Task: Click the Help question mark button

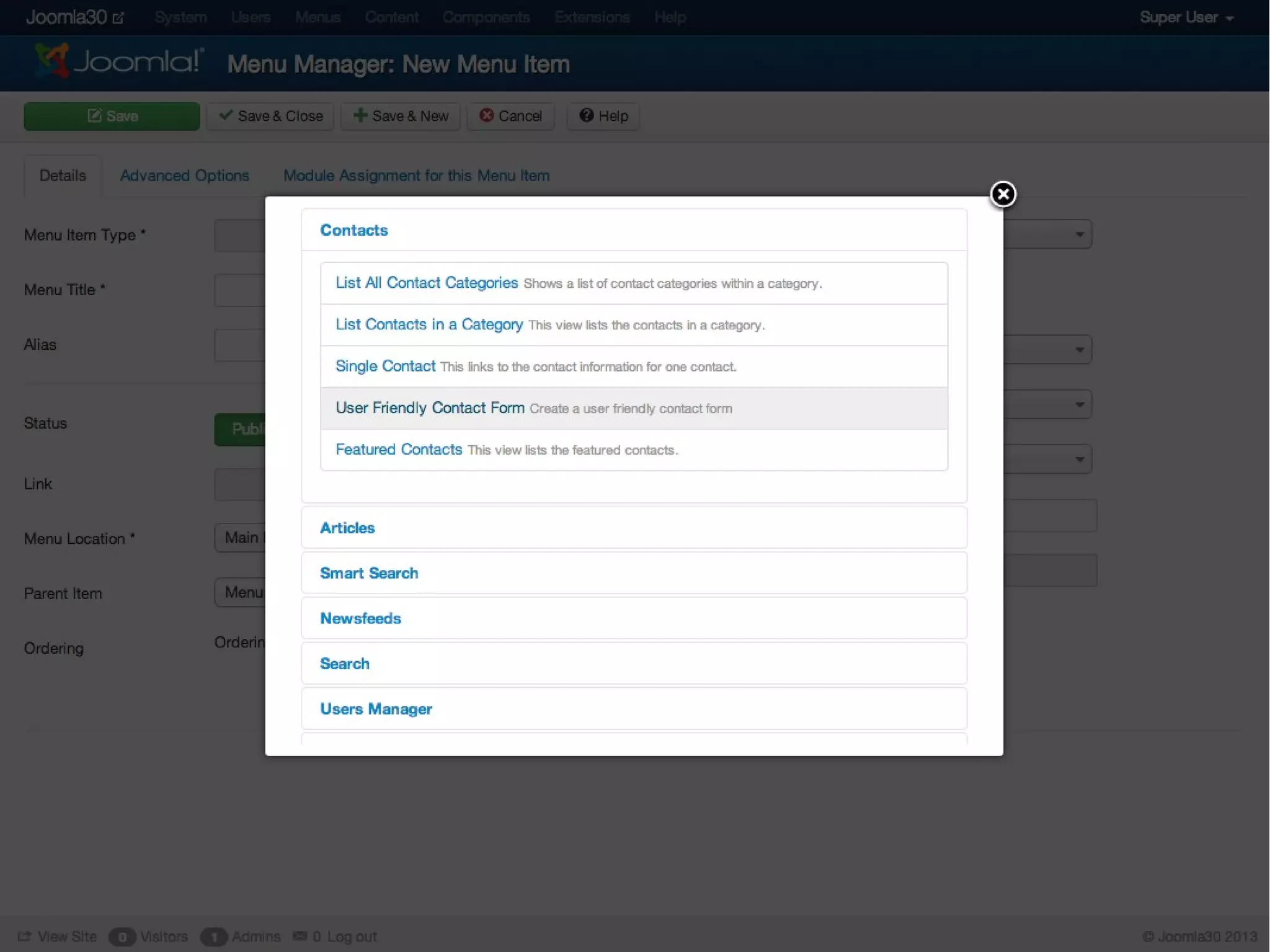Action: click(603, 116)
